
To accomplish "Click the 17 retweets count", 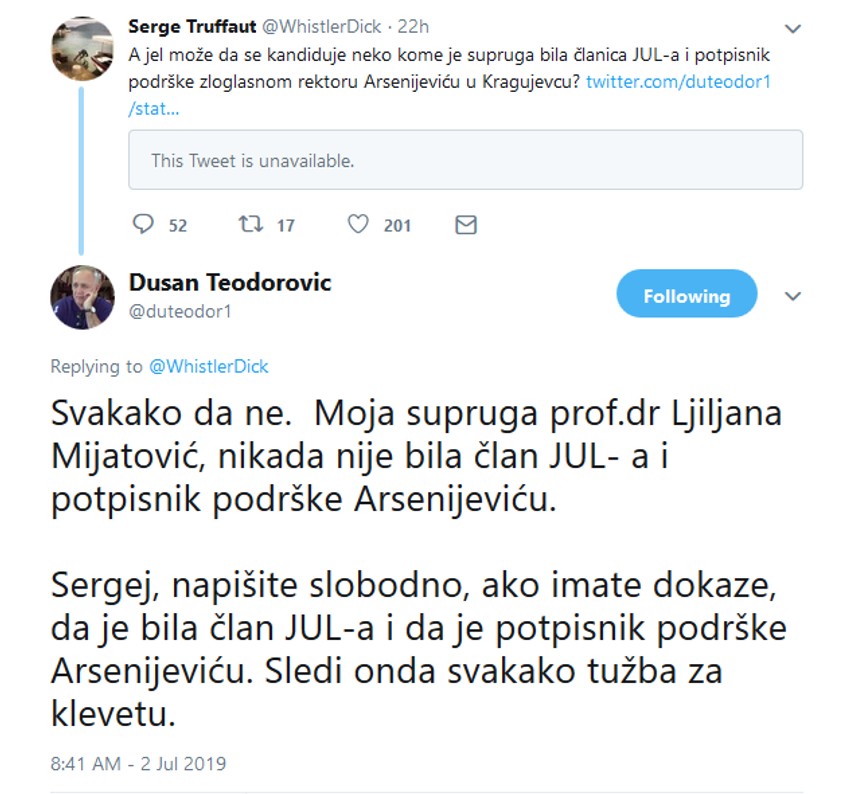I will (x=286, y=225).
